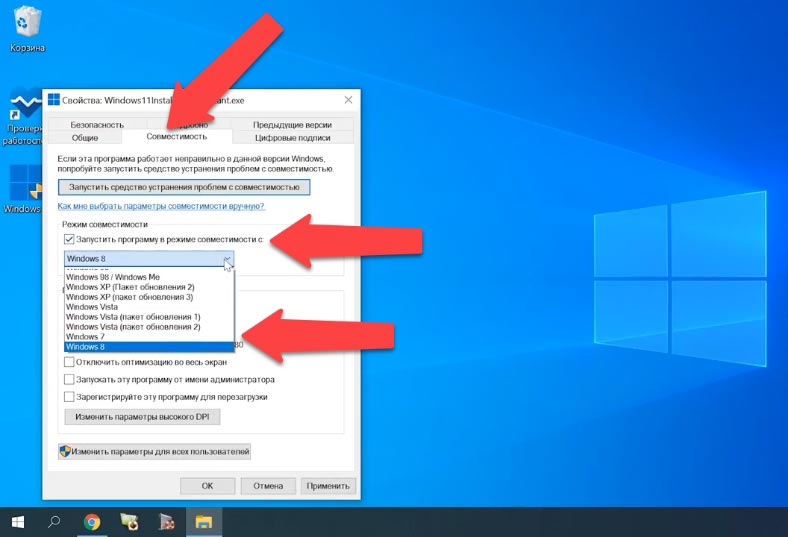Choose Windows 98 / Windows Me from list
Screen dimensions: 788x537
[x=149, y=277]
